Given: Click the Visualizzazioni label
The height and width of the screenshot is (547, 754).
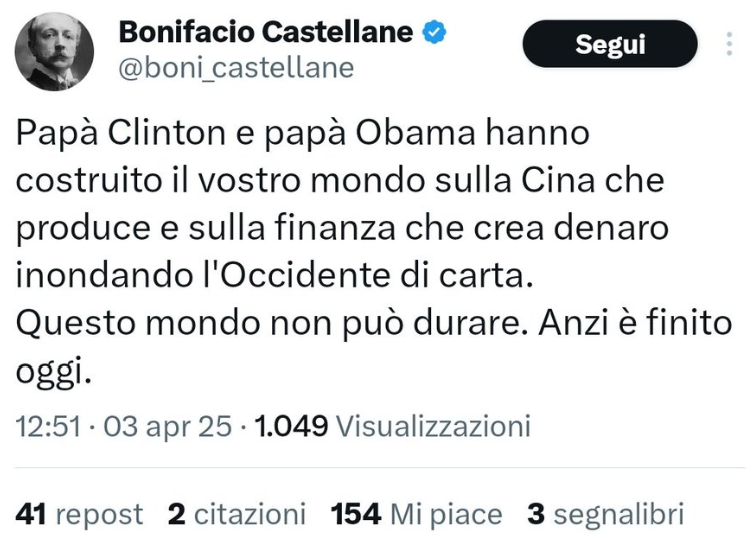Looking at the screenshot, I should [432, 427].
